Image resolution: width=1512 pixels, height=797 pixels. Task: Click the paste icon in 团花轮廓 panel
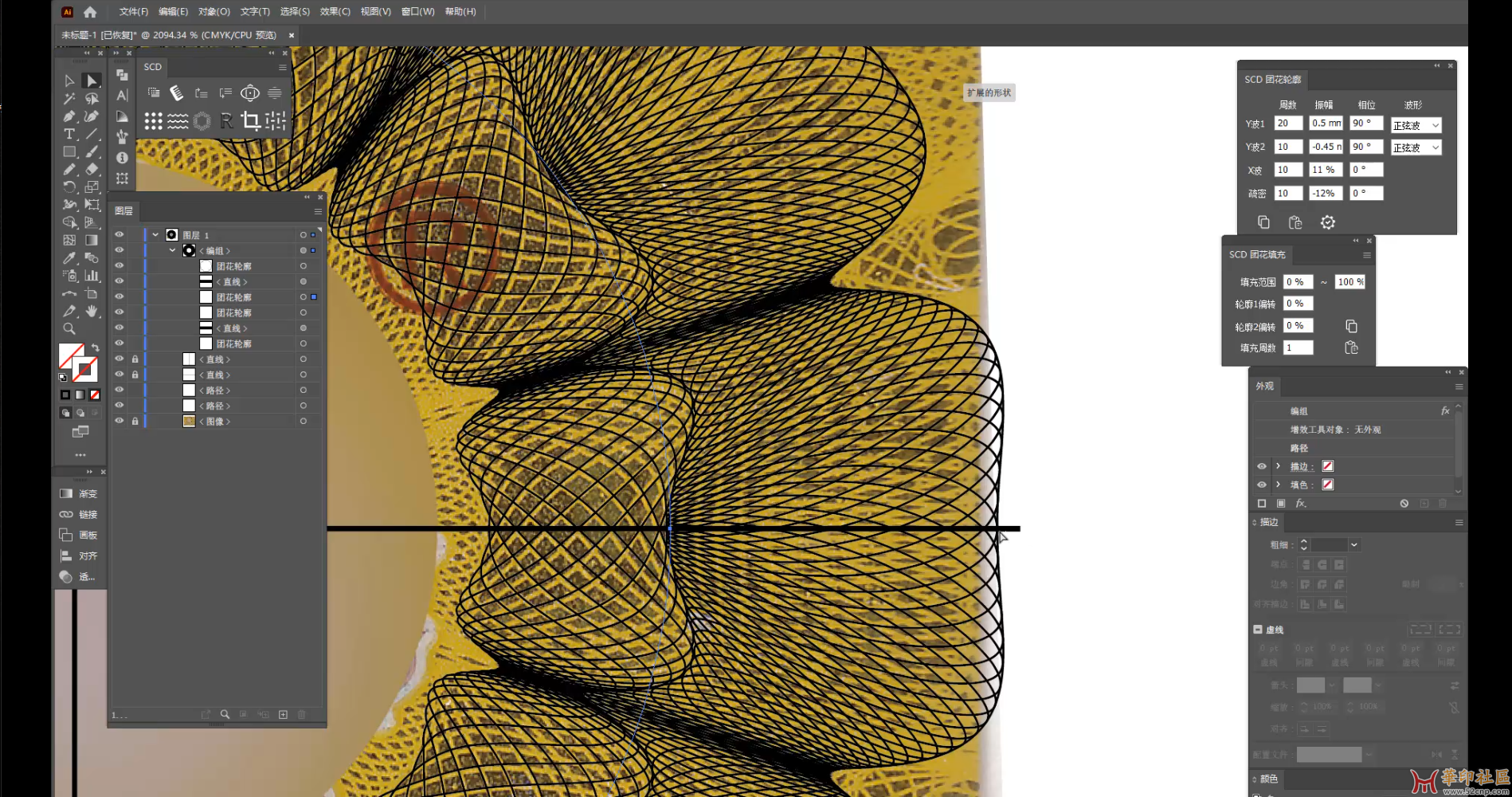tap(1295, 222)
